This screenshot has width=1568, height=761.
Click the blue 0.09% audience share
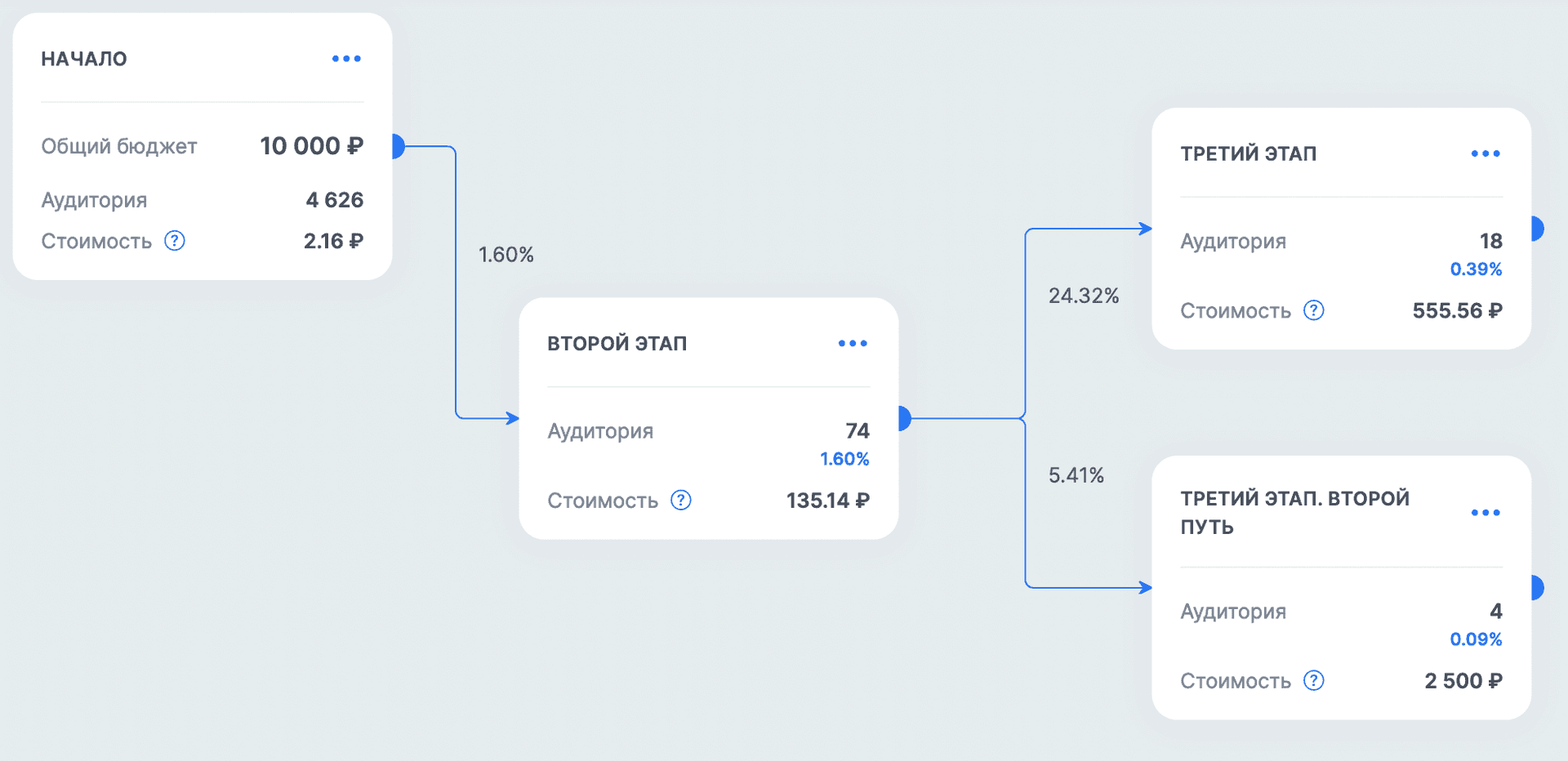[1476, 639]
